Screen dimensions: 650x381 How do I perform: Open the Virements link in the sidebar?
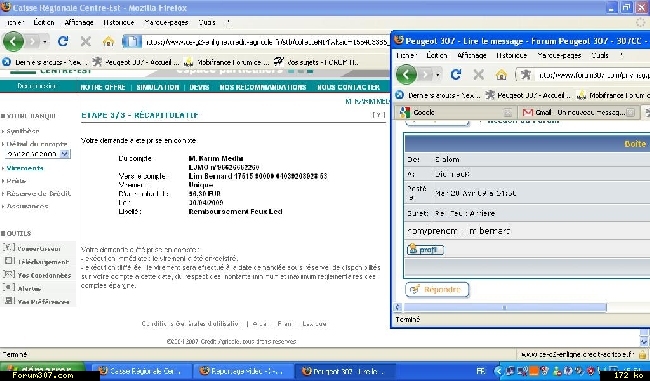point(25,168)
